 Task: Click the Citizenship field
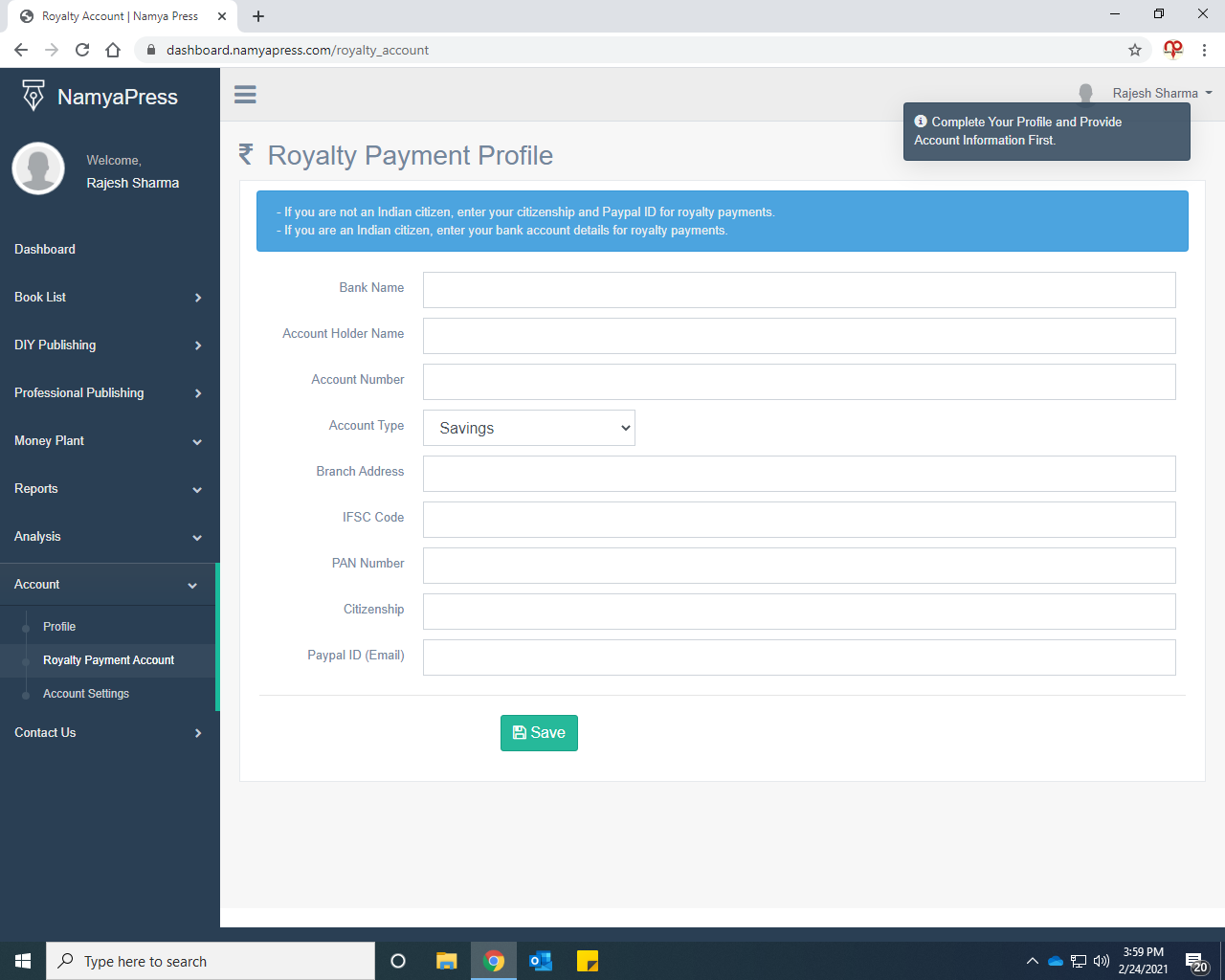point(799,612)
